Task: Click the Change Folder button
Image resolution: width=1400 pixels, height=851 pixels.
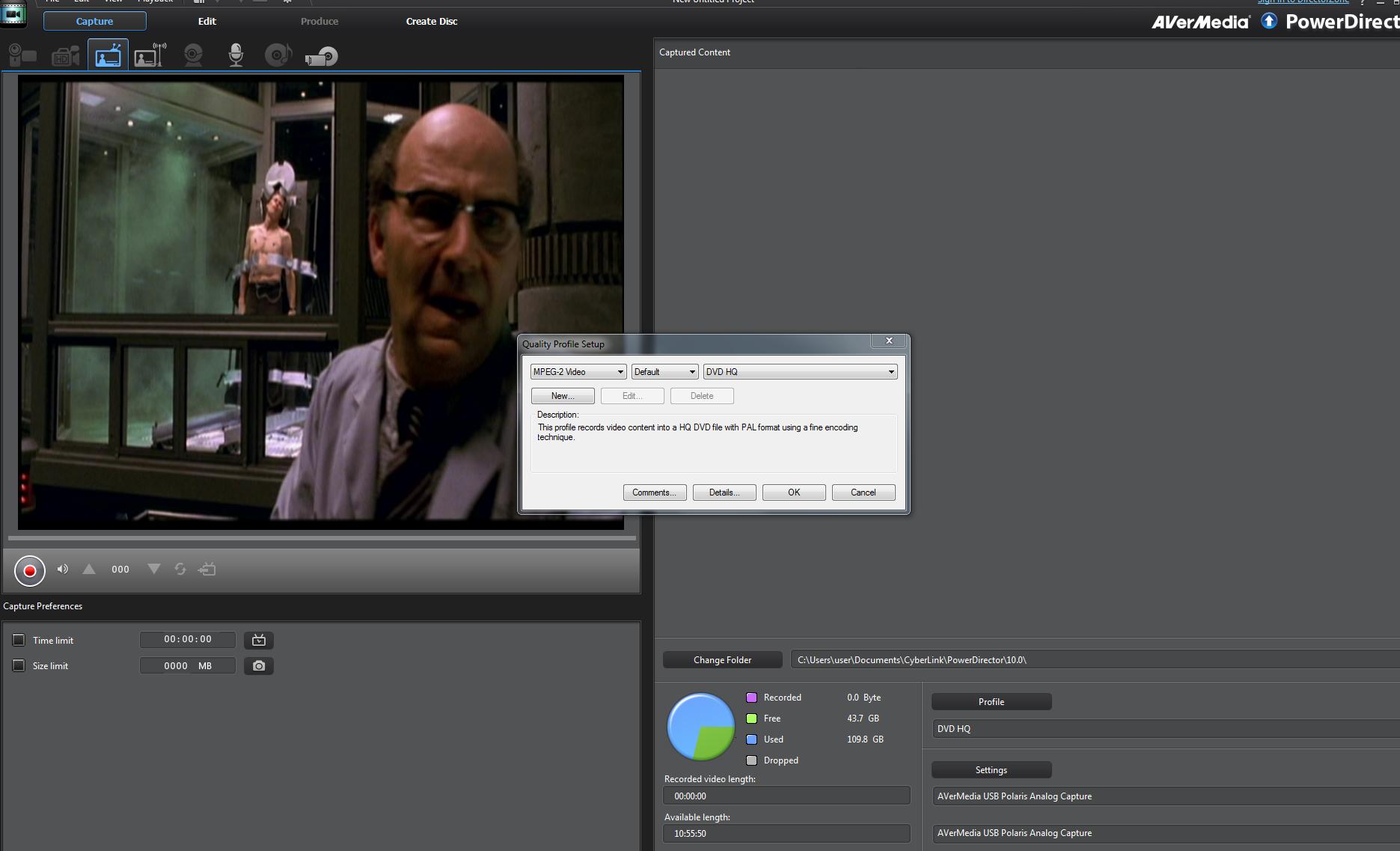Action: click(x=722, y=659)
